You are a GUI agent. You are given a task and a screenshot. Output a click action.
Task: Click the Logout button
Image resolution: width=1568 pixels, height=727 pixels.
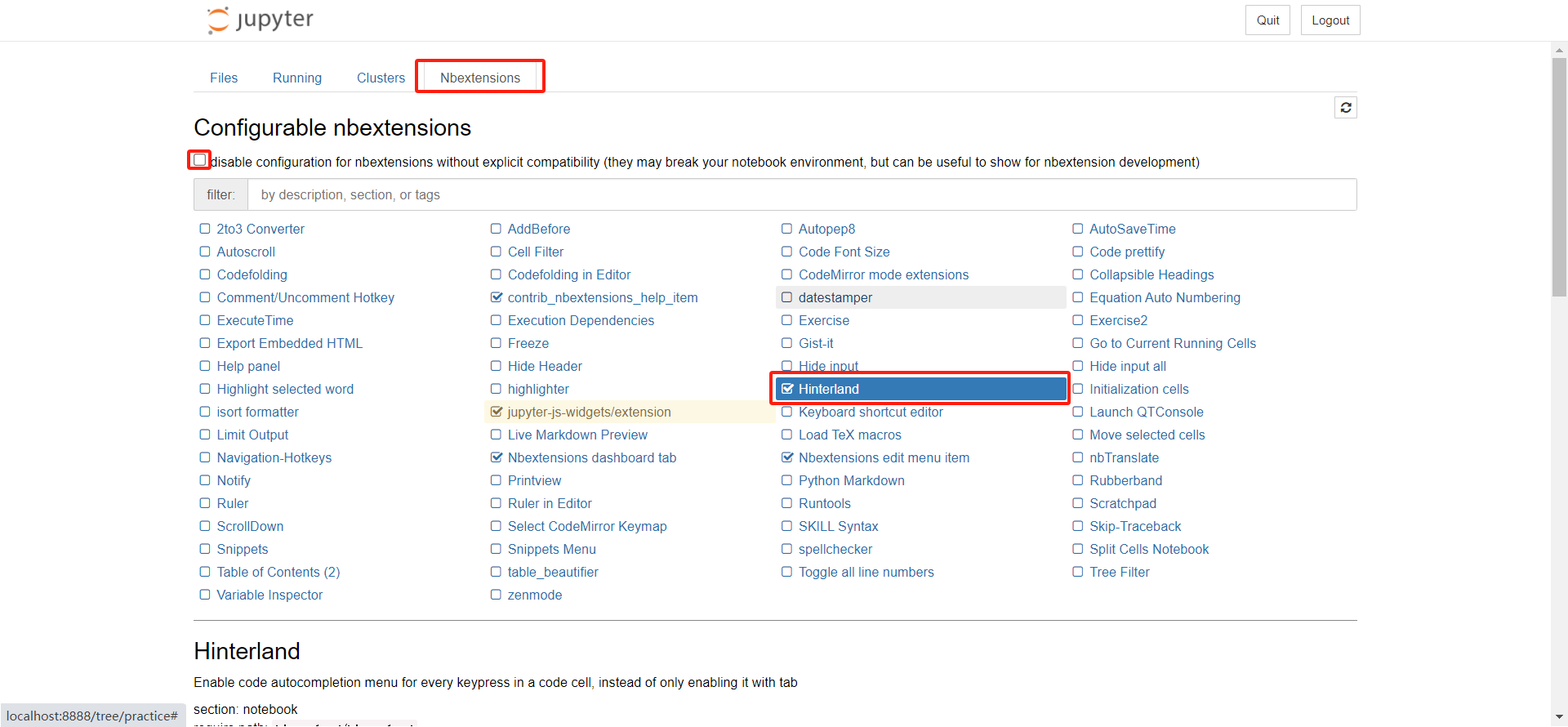pos(1330,20)
